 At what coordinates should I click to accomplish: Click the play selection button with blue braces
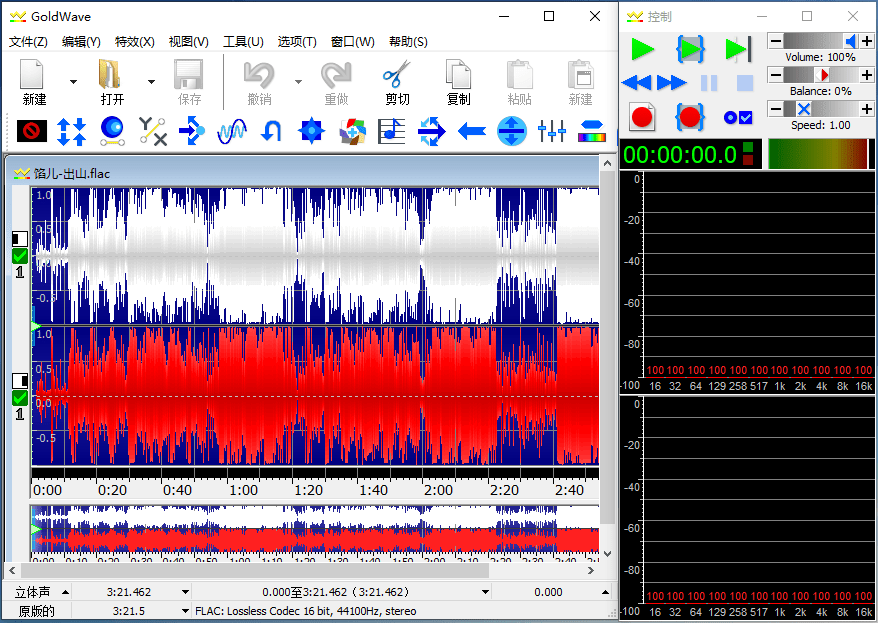(x=690, y=49)
